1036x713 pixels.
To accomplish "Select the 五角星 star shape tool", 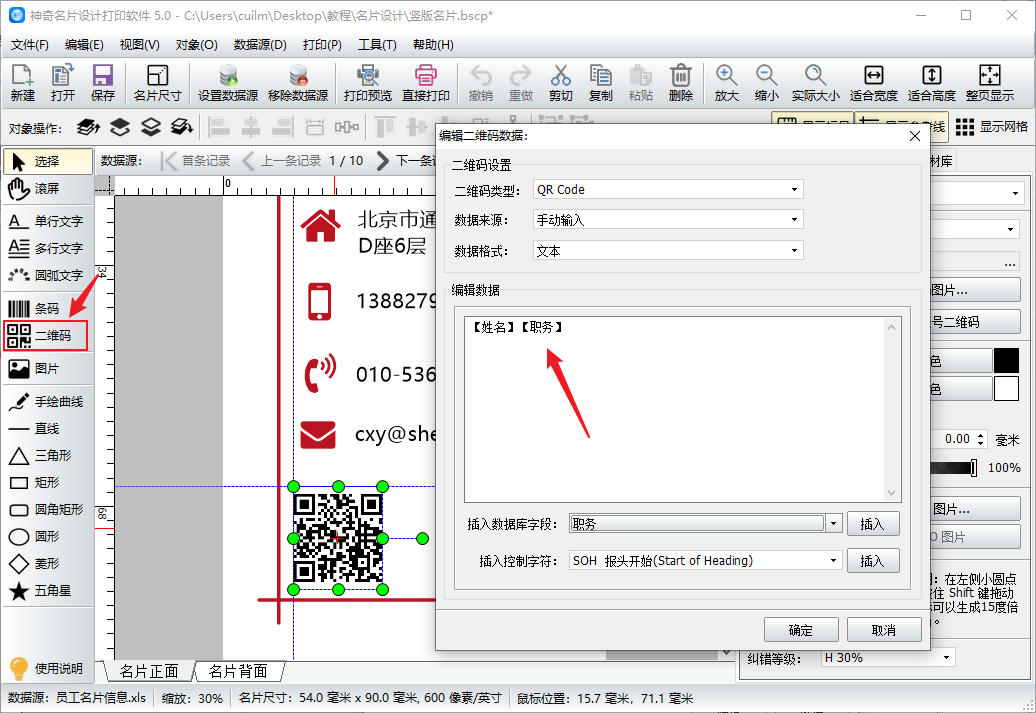I will [45, 591].
